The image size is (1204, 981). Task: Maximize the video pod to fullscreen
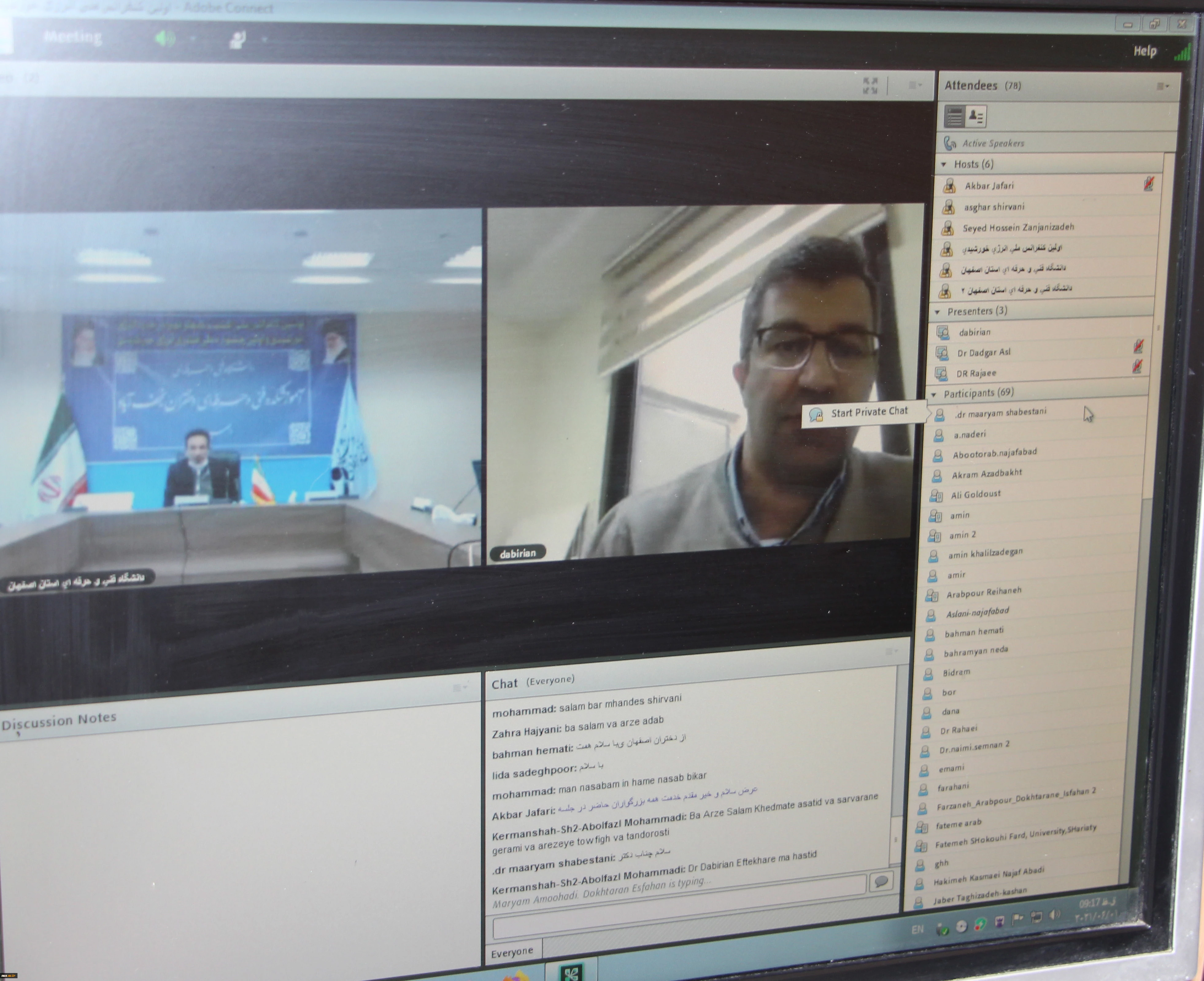[x=870, y=86]
